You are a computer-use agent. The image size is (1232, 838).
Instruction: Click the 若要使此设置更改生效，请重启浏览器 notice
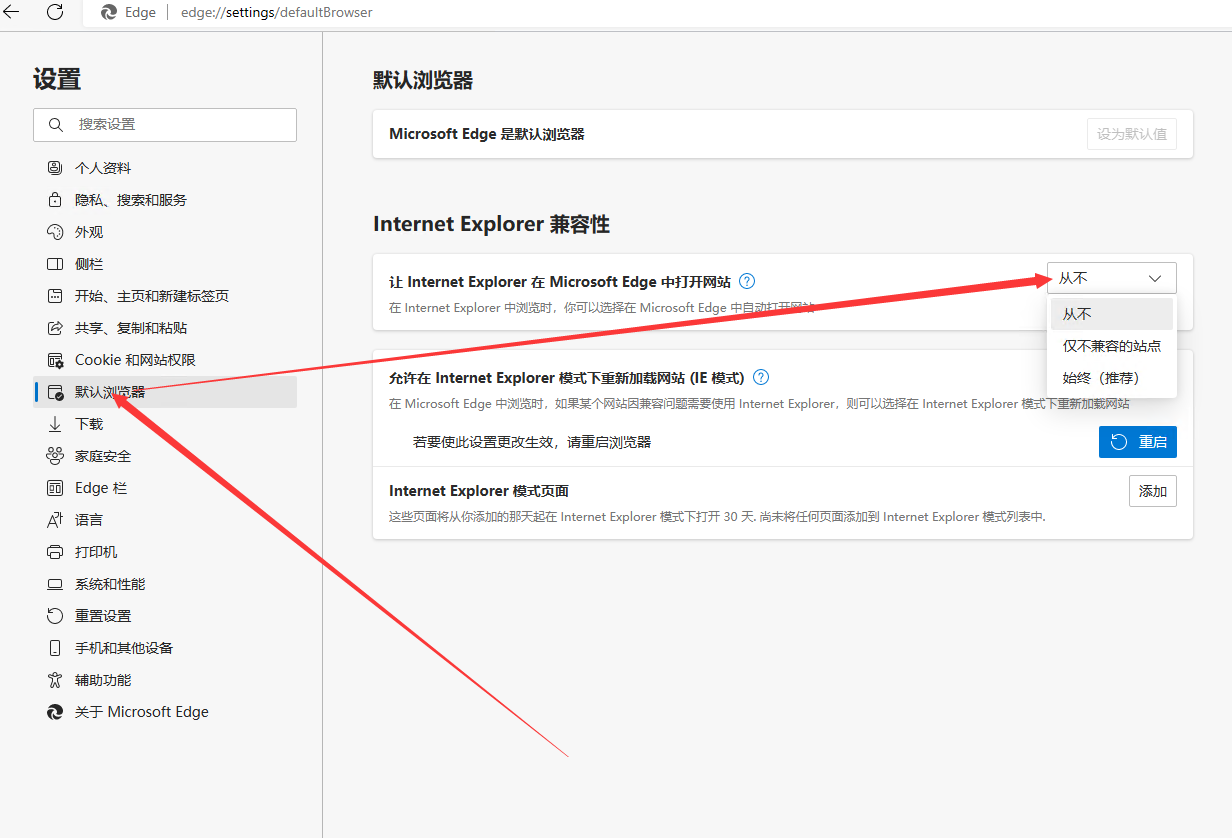click(x=532, y=442)
